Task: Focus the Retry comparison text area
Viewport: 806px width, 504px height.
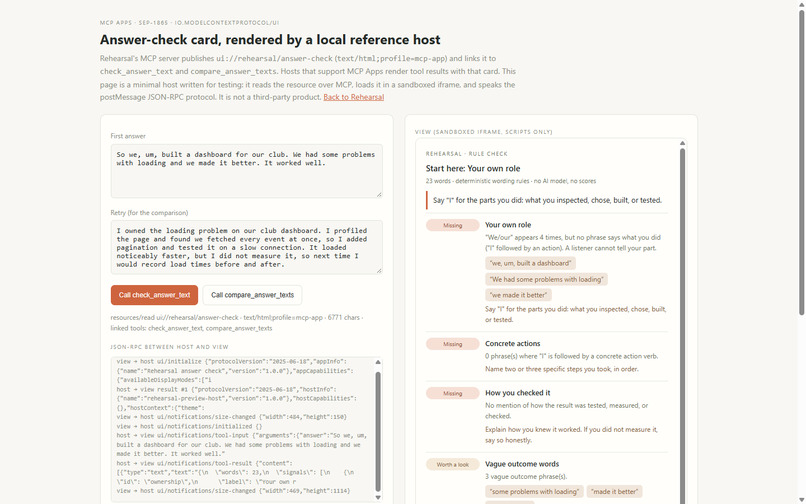Action: [247, 247]
